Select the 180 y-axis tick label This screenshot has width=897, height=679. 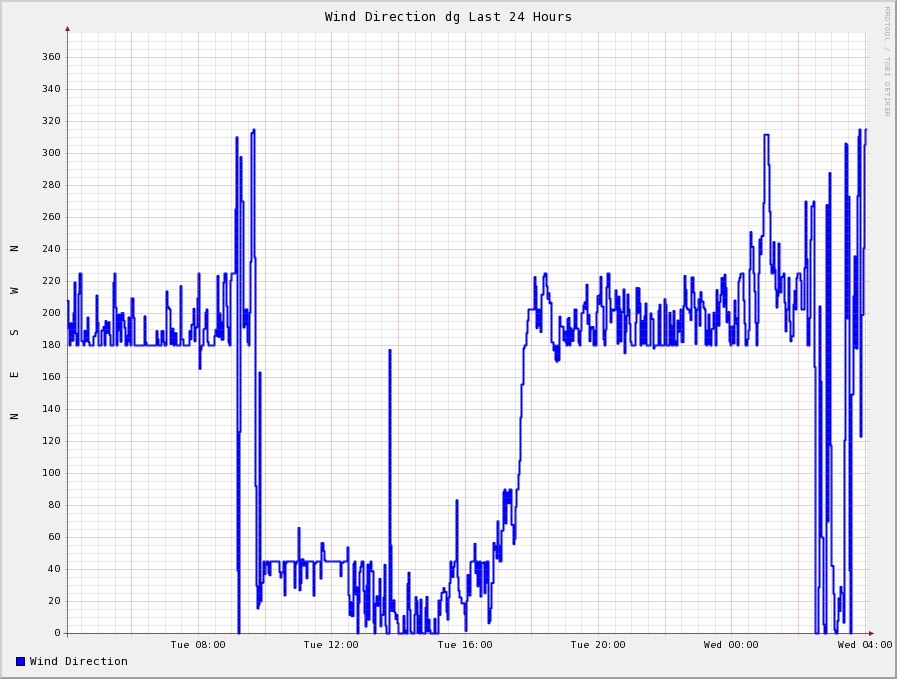[x=51, y=345]
